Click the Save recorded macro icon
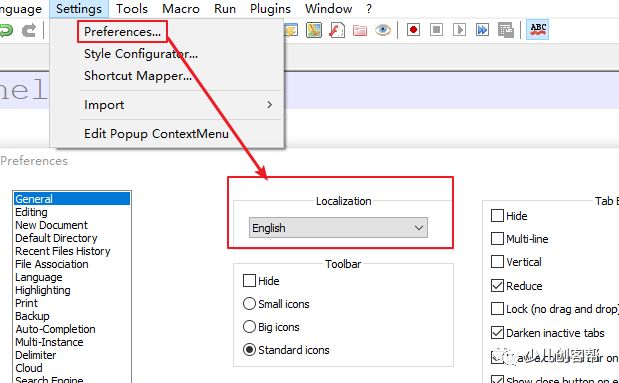The width and height of the screenshot is (619, 383). (x=505, y=30)
